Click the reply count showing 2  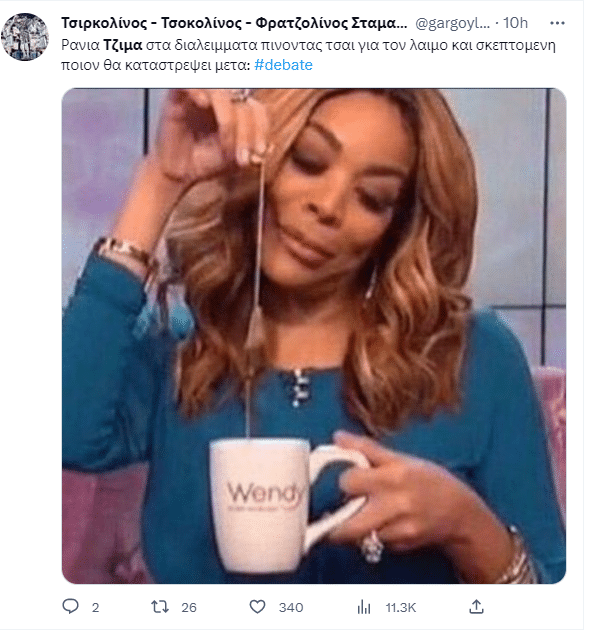[x=95, y=608]
